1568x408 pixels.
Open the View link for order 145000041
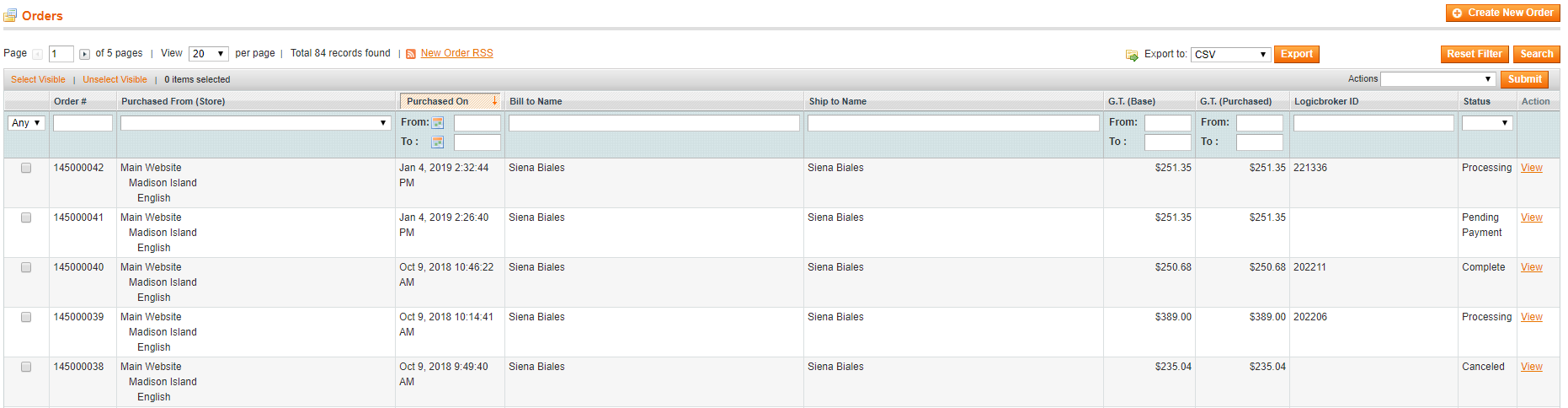[x=1531, y=217]
